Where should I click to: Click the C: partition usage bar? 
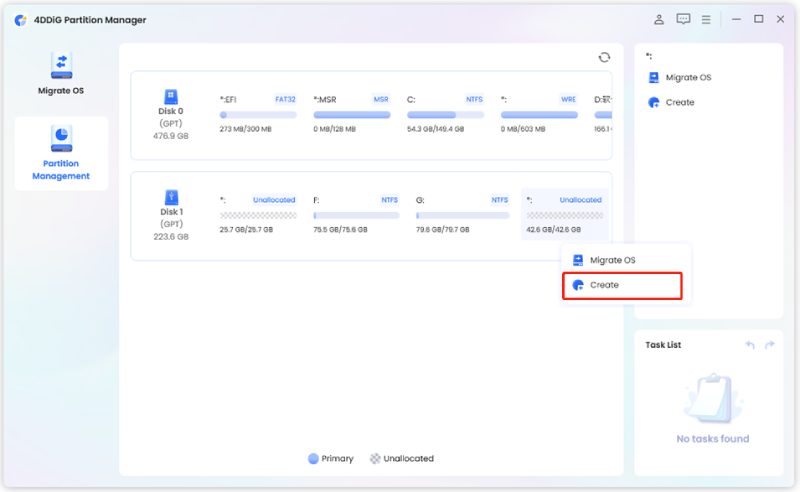445,115
